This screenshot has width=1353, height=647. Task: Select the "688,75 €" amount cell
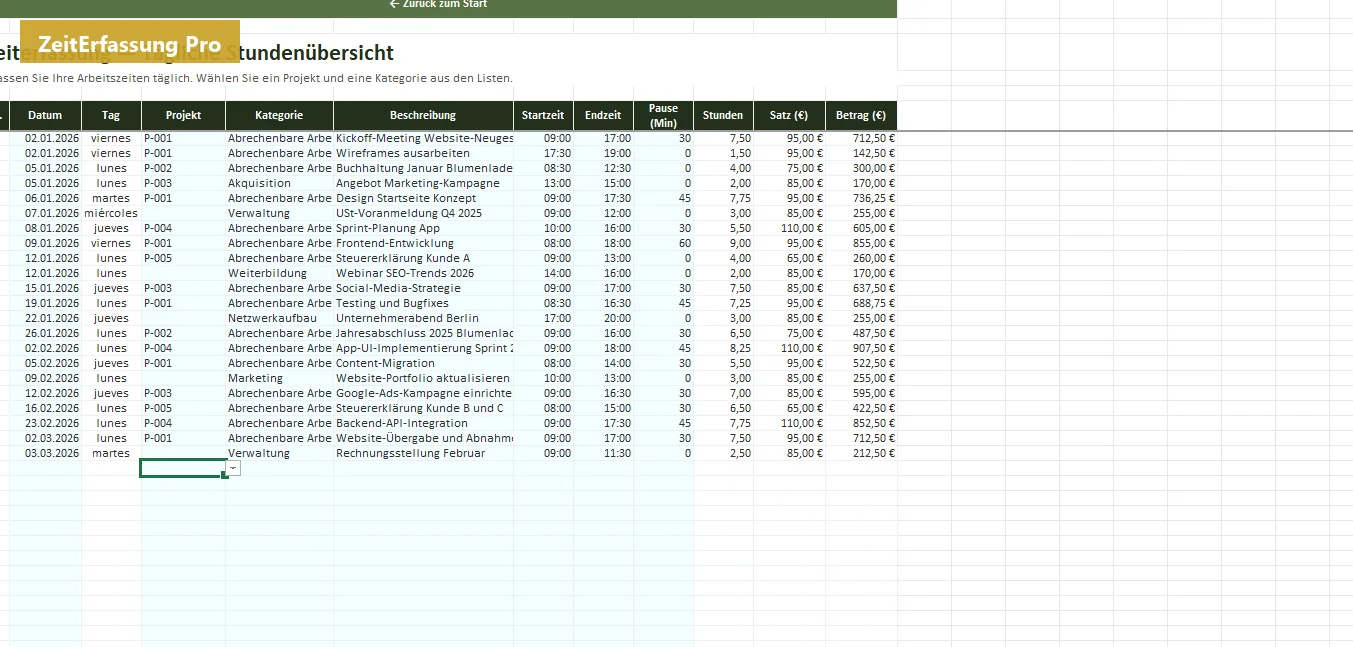(x=861, y=303)
